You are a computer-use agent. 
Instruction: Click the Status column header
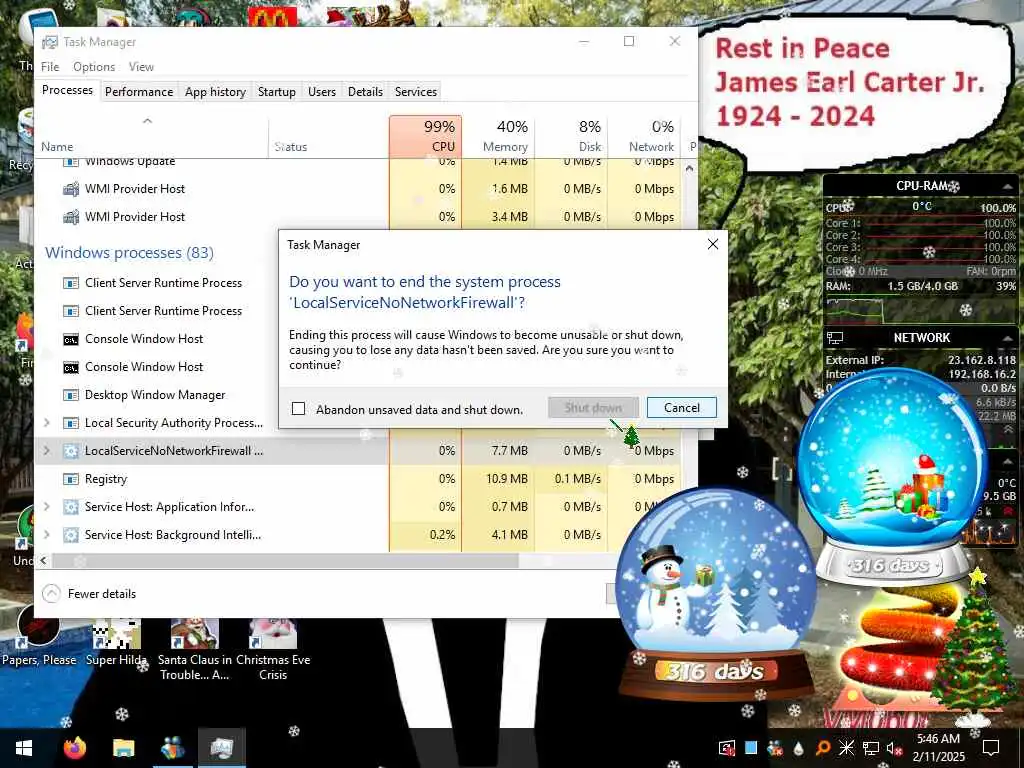point(328,136)
